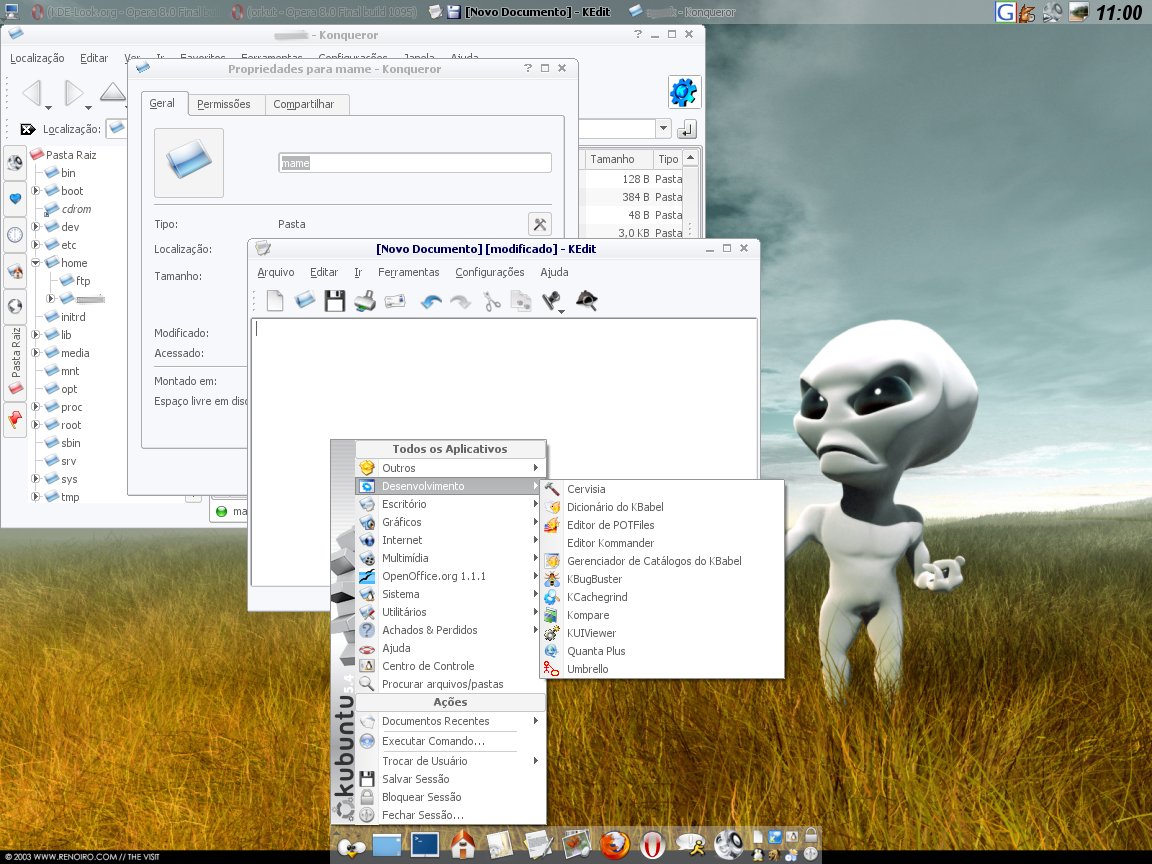
Task: Click the folder name field containing mame
Action: tap(415, 163)
